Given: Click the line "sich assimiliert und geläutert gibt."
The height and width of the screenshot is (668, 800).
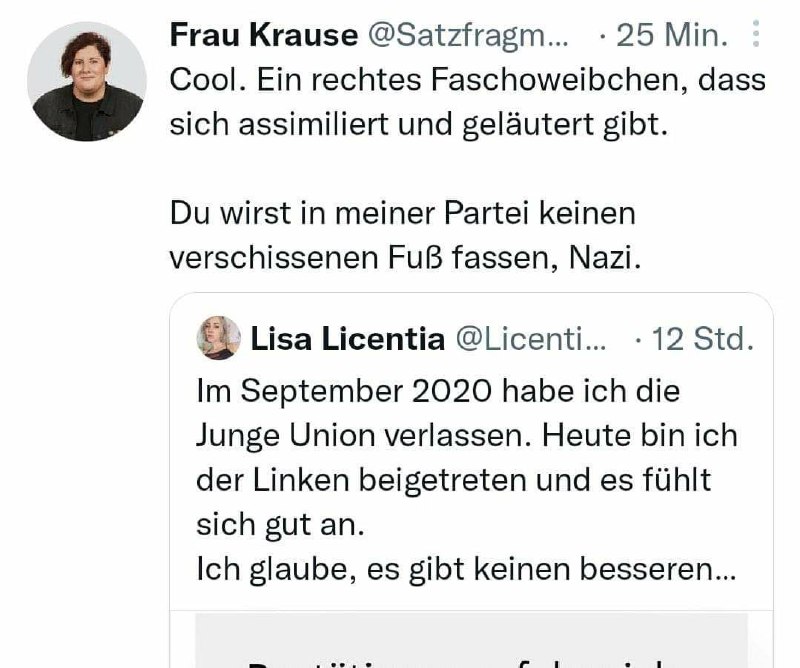Looking at the screenshot, I should (417, 125).
